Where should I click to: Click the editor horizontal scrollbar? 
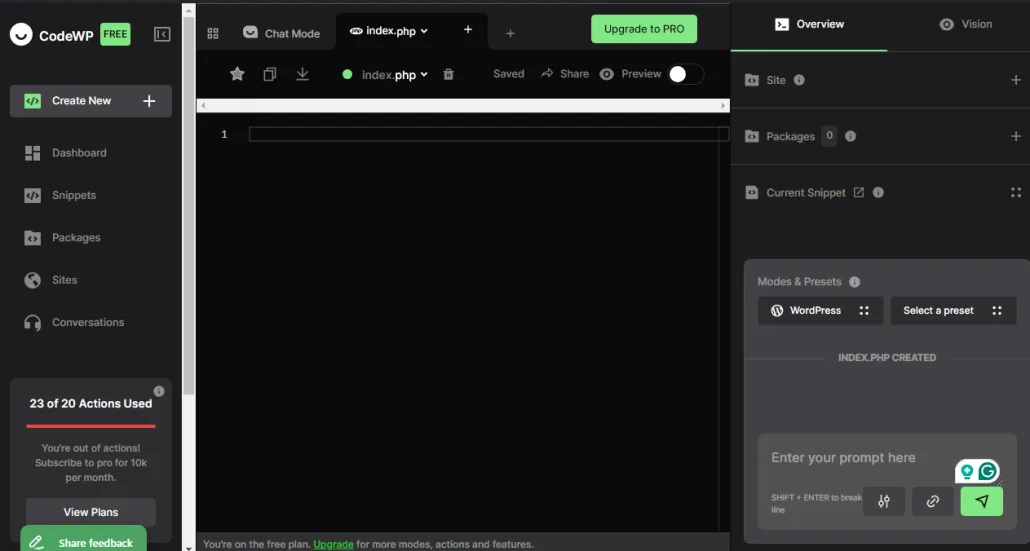coord(463,106)
